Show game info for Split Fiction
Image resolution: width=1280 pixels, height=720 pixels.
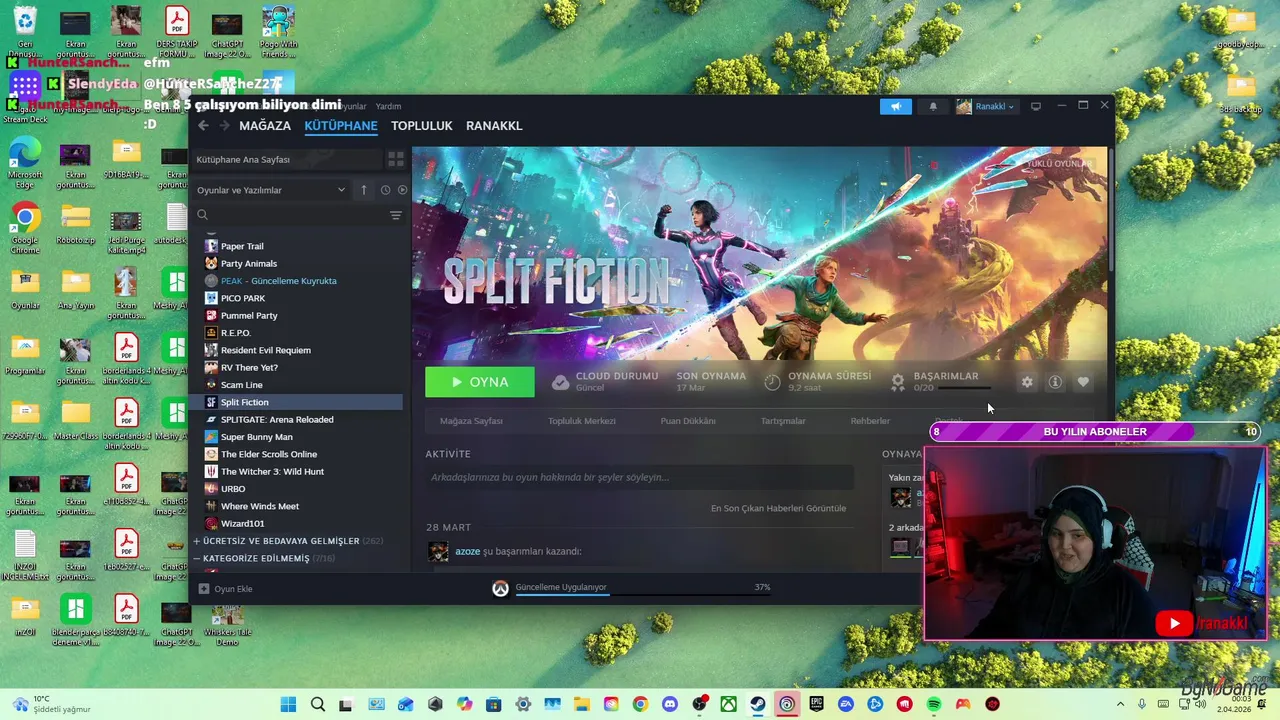click(x=1055, y=382)
